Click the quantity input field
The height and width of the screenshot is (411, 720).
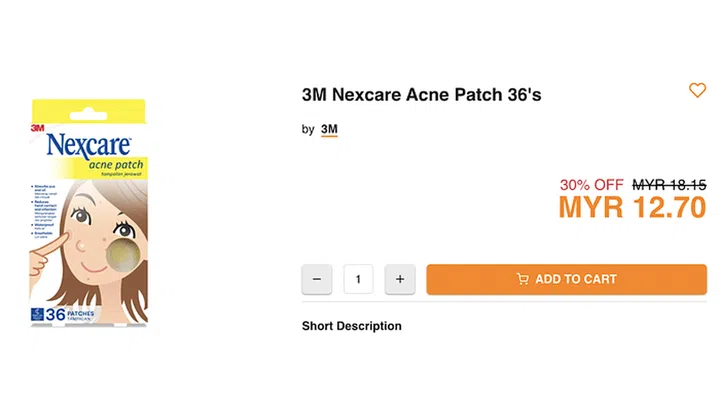tap(358, 279)
